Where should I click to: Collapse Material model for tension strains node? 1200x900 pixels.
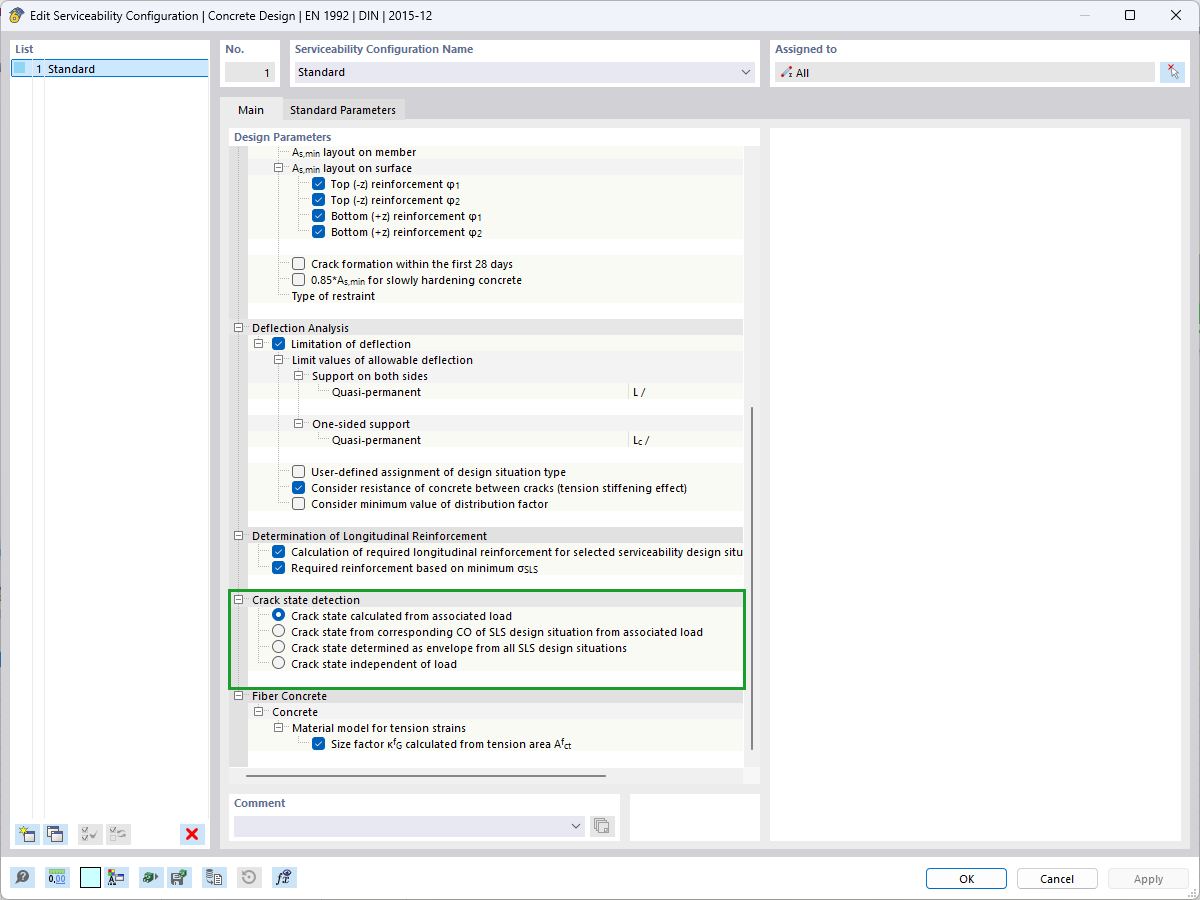(278, 728)
